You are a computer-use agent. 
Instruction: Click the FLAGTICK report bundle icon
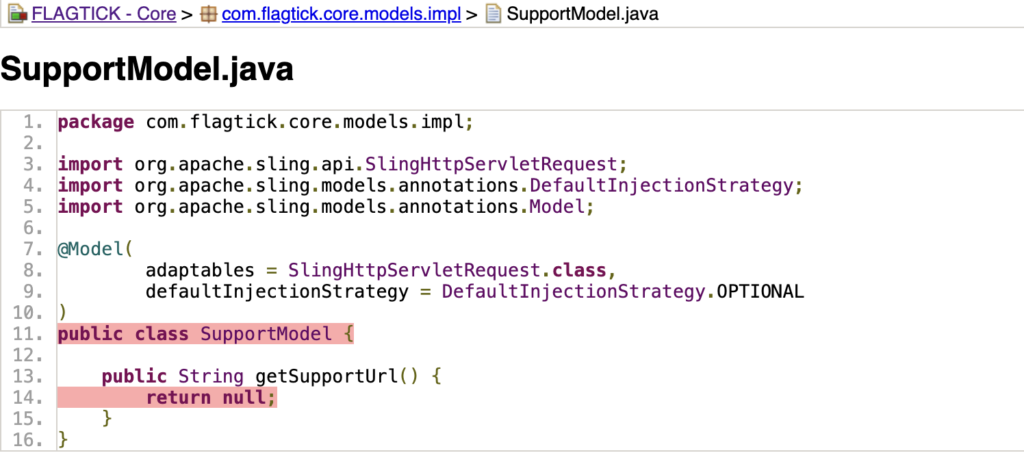(x=17, y=15)
